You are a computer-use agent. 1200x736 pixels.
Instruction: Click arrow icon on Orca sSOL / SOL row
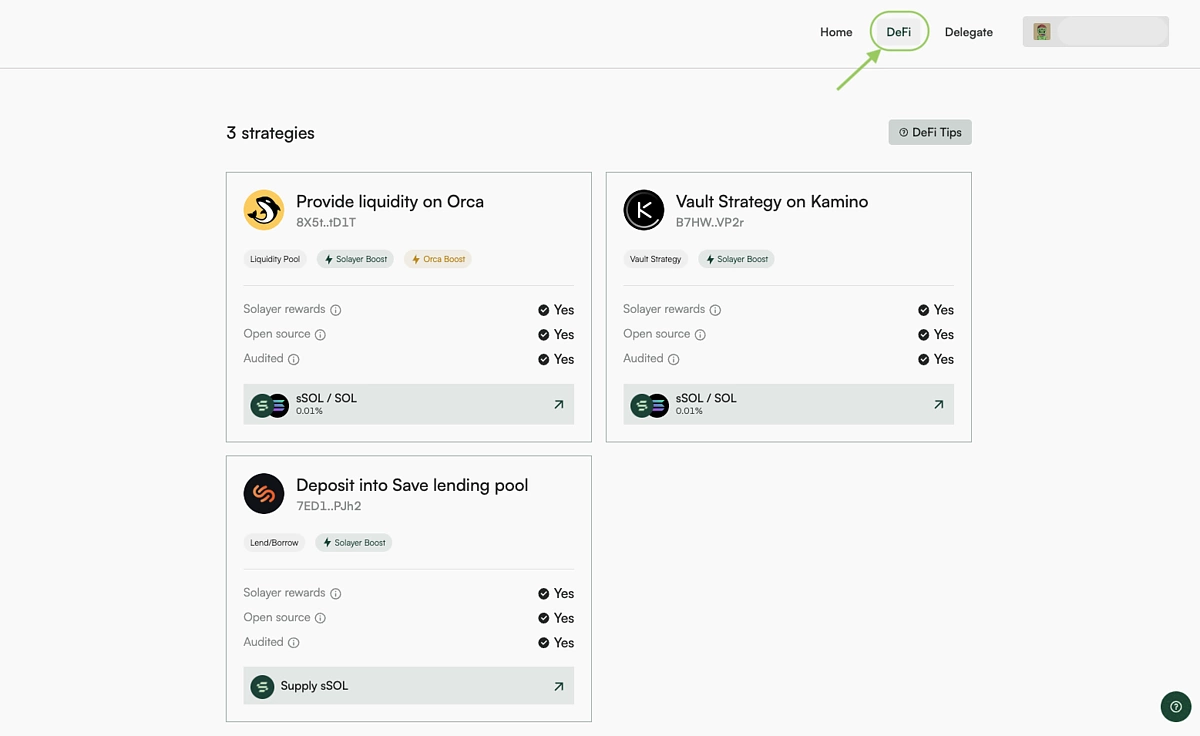tap(558, 404)
